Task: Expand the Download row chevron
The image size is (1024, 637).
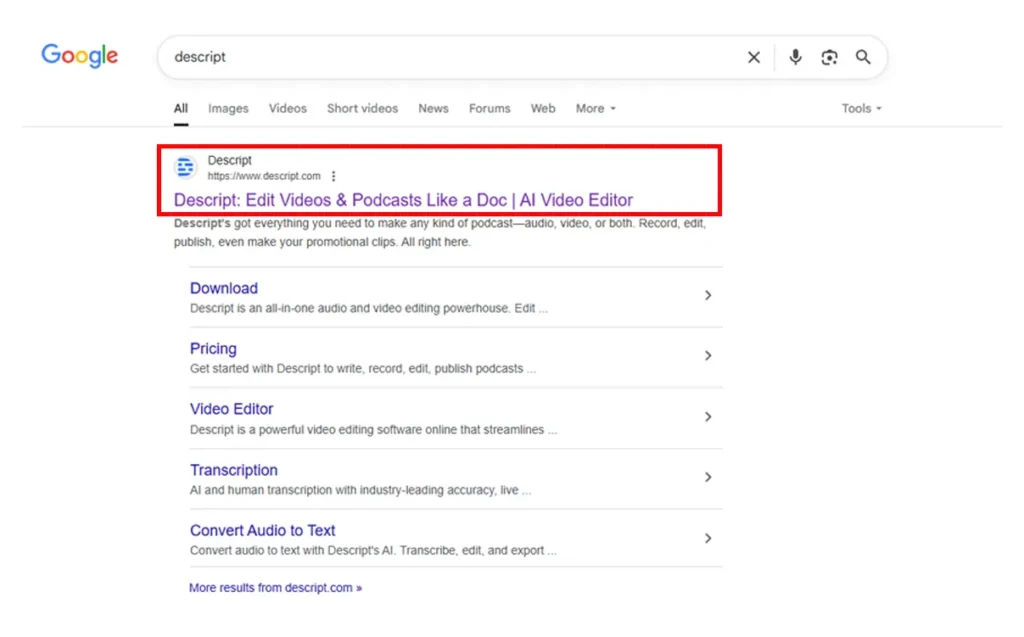Action: tap(708, 295)
